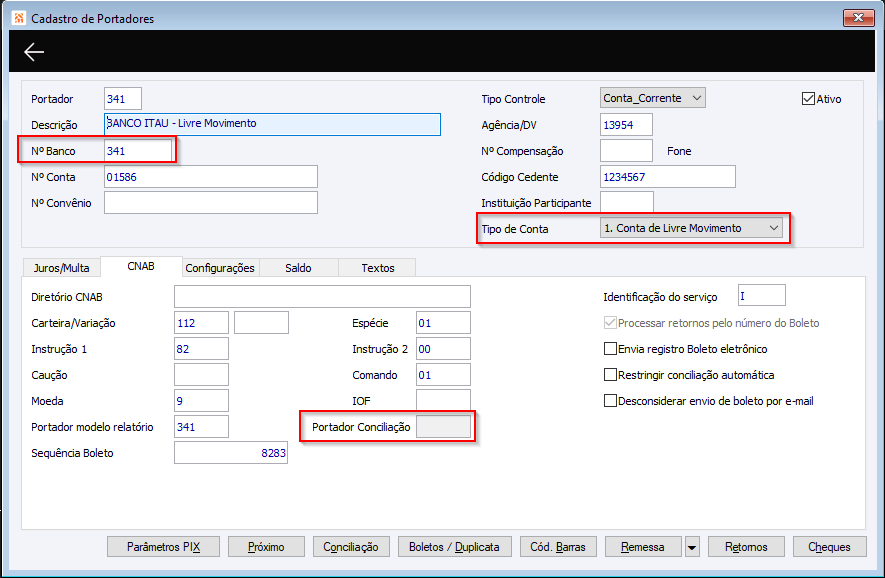This screenshot has height=578, width=885.
Task: Check Desconsiderar envio de boleto por e-mail
Action: (610, 401)
